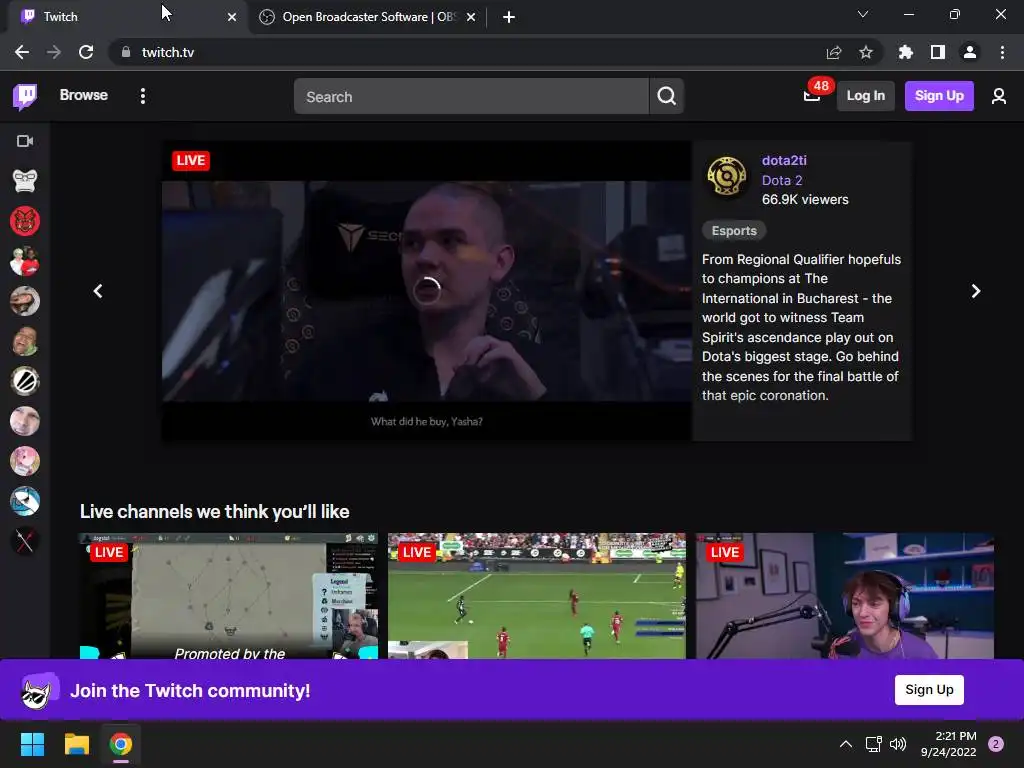Open the red angry-face avatar channel
This screenshot has height=768, width=1024.
tap(25, 221)
